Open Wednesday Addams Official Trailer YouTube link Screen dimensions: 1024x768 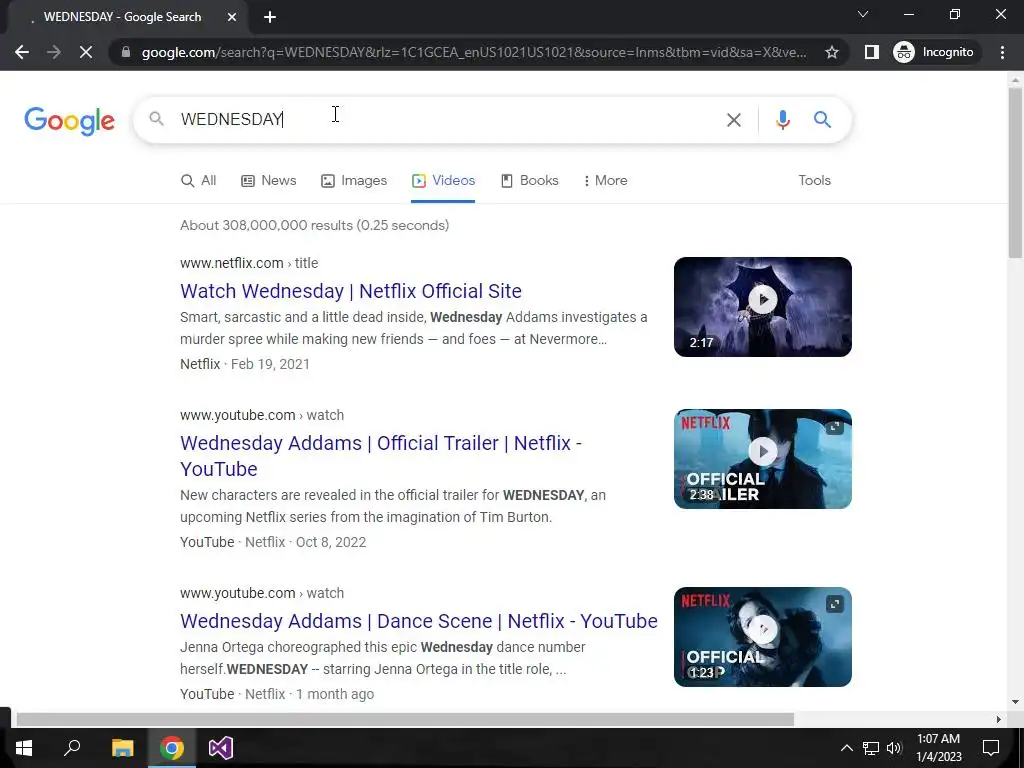pyautogui.click(x=381, y=456)
